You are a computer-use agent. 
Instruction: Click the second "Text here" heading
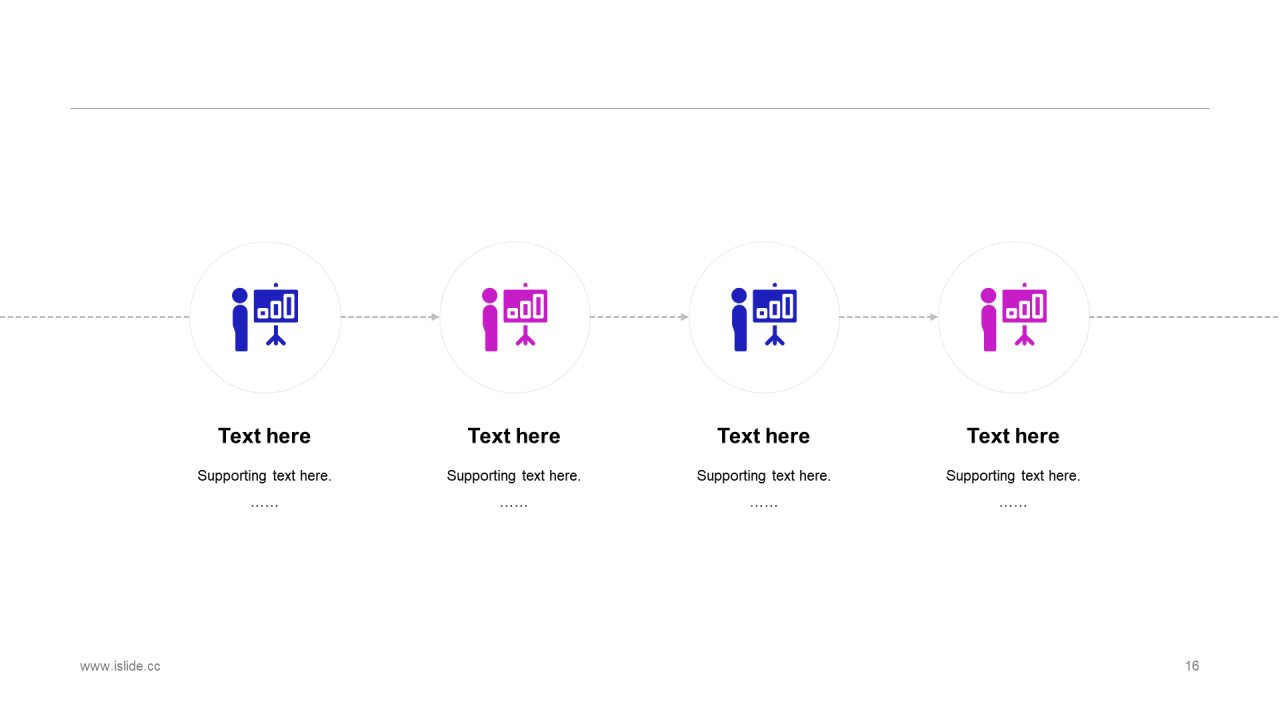click(x=514, y=436)
